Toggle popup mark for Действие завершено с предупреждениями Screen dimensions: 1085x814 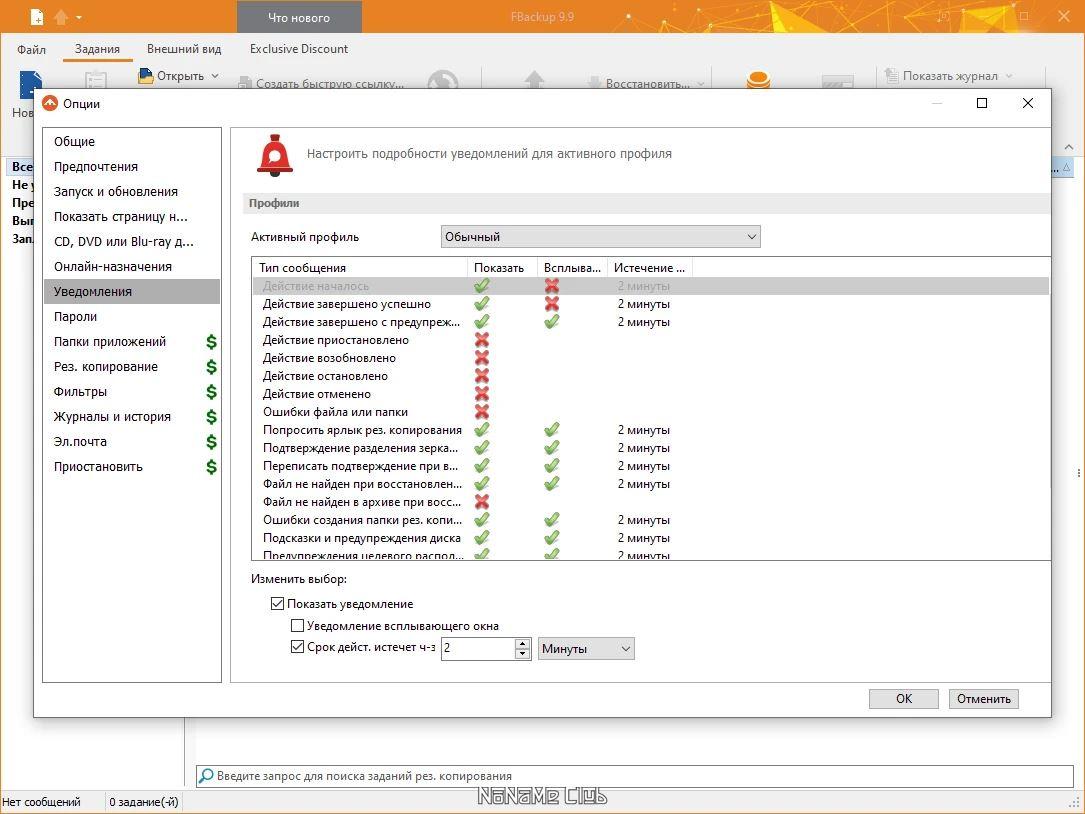point(551,322)
